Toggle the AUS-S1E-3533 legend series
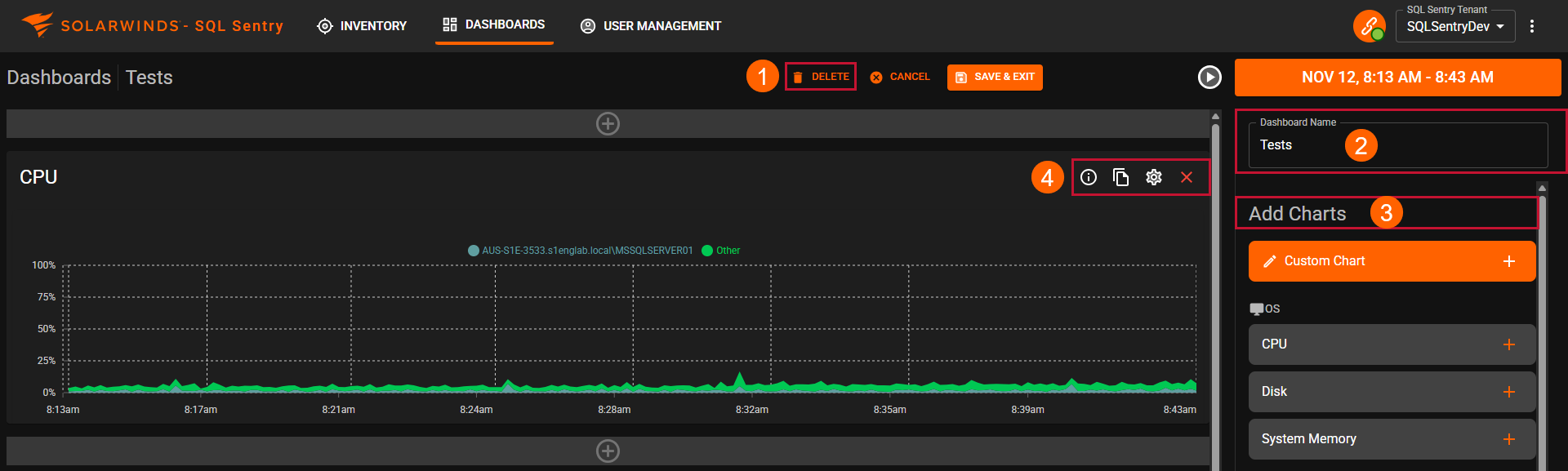 tap(580, 251)
